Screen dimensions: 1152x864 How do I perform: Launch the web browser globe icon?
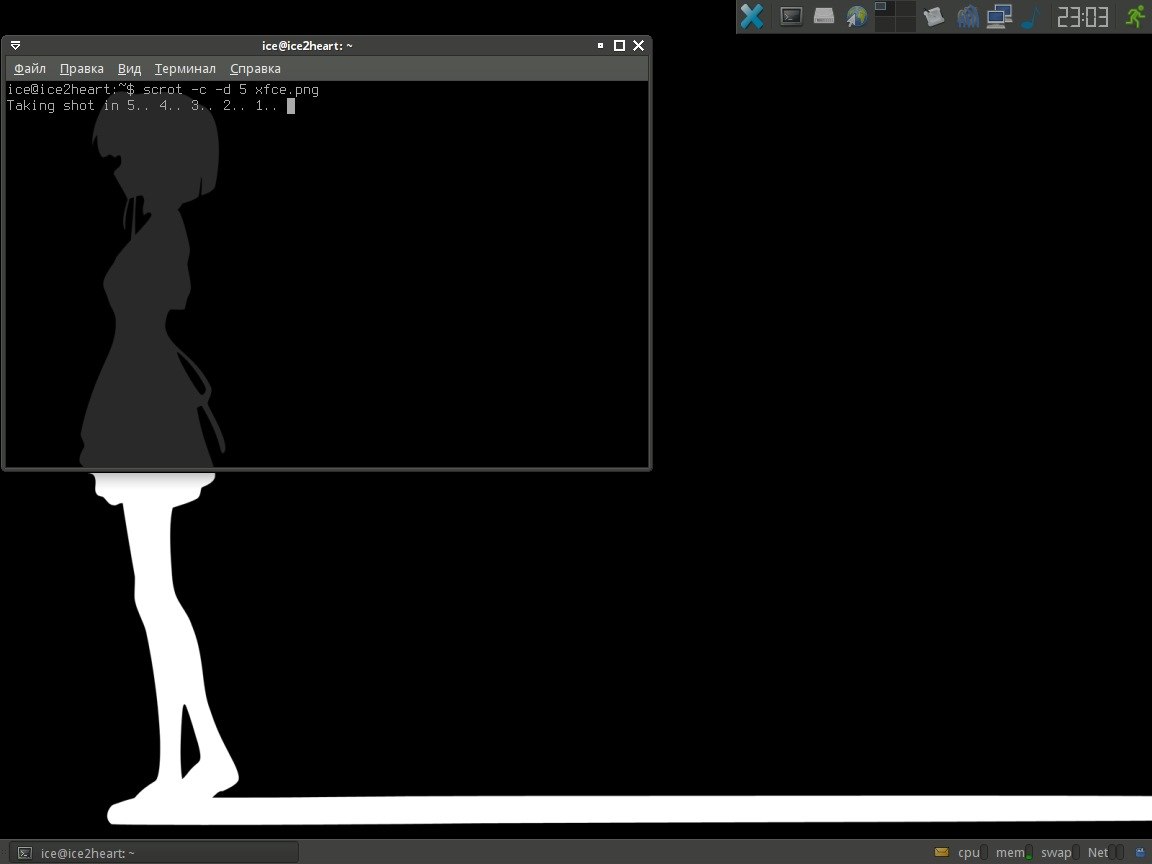(x=857, y=16)
